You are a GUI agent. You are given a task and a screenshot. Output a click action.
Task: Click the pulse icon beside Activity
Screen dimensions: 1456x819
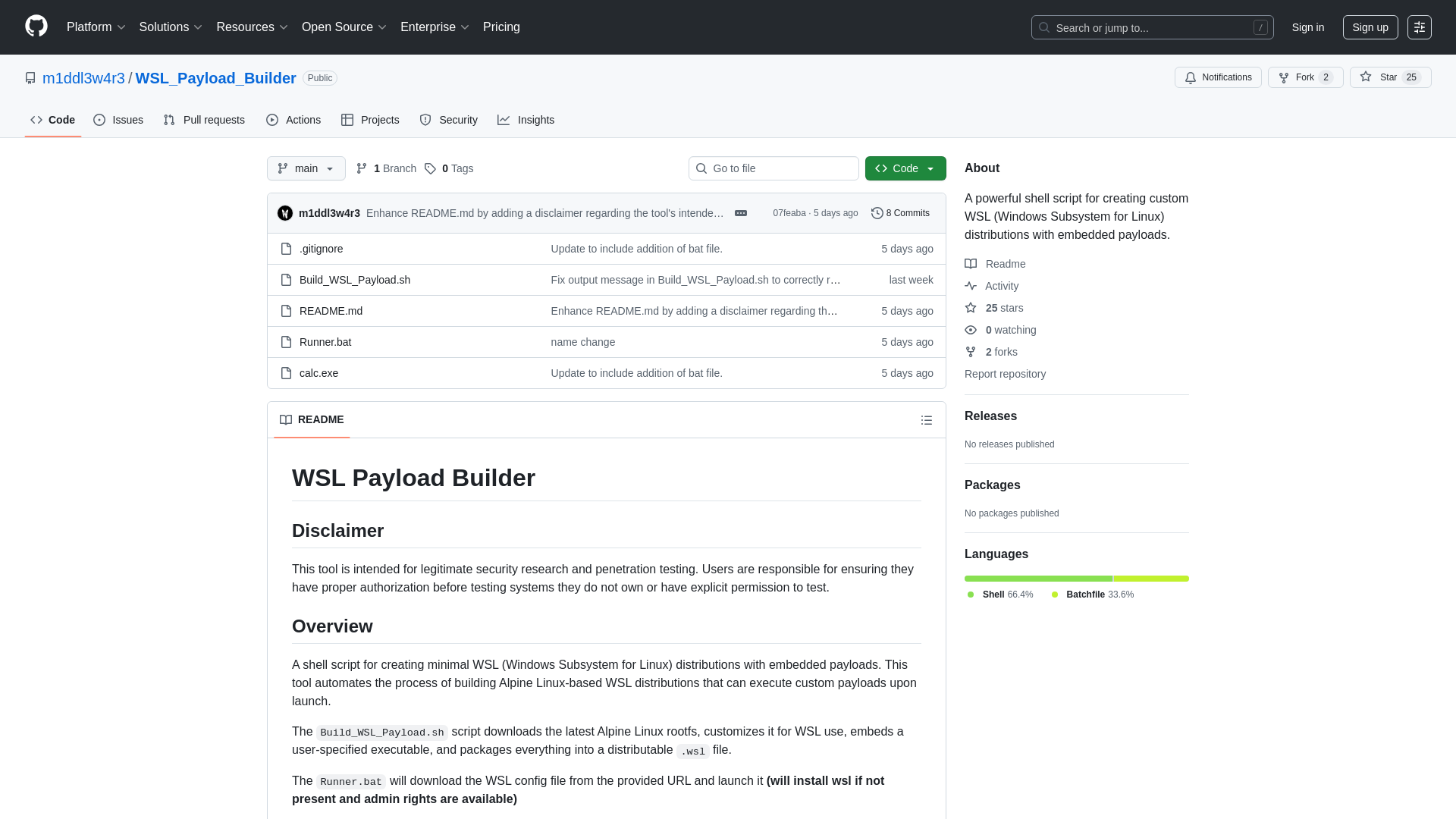pos(971,286)
